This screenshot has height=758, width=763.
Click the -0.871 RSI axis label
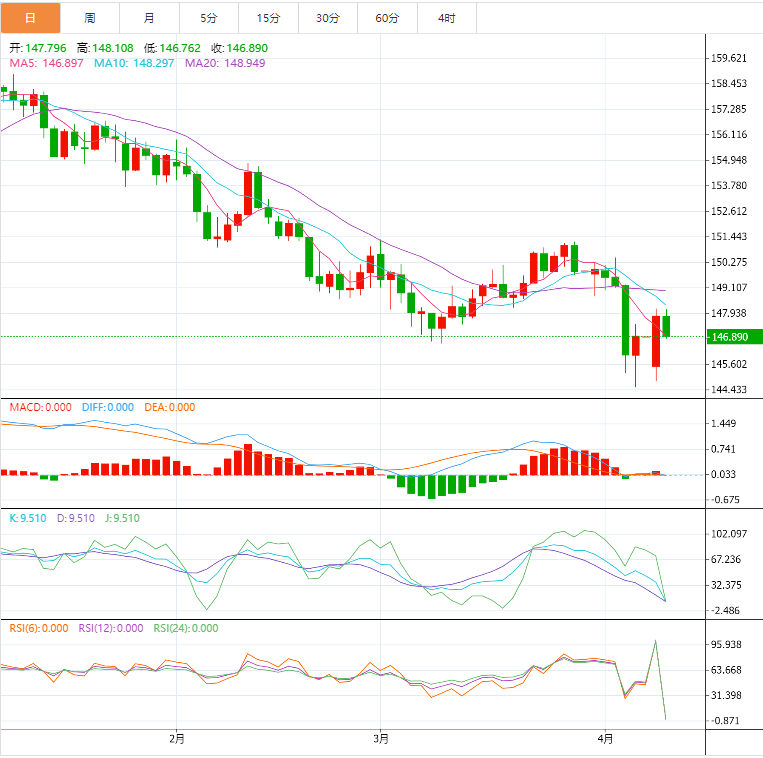726,721
